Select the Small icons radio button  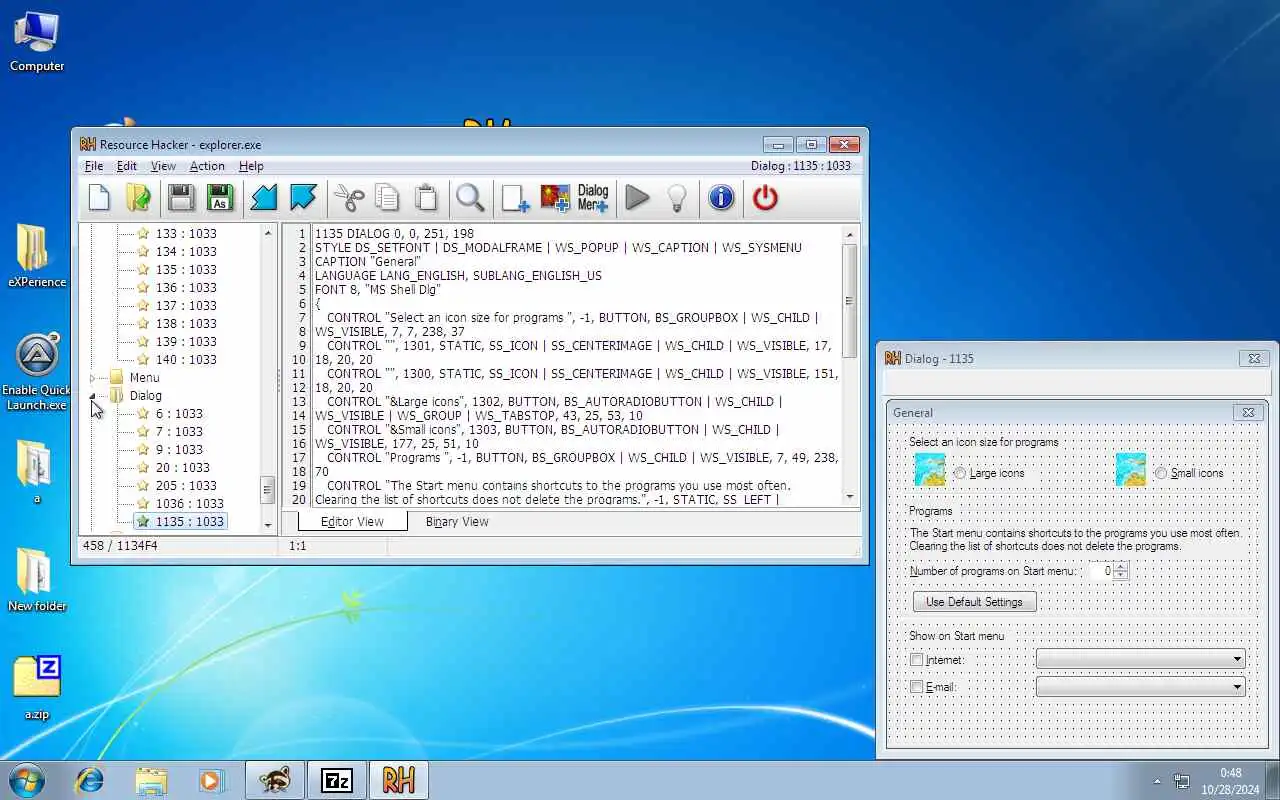pyautogui.click(x=1161, y=473)
